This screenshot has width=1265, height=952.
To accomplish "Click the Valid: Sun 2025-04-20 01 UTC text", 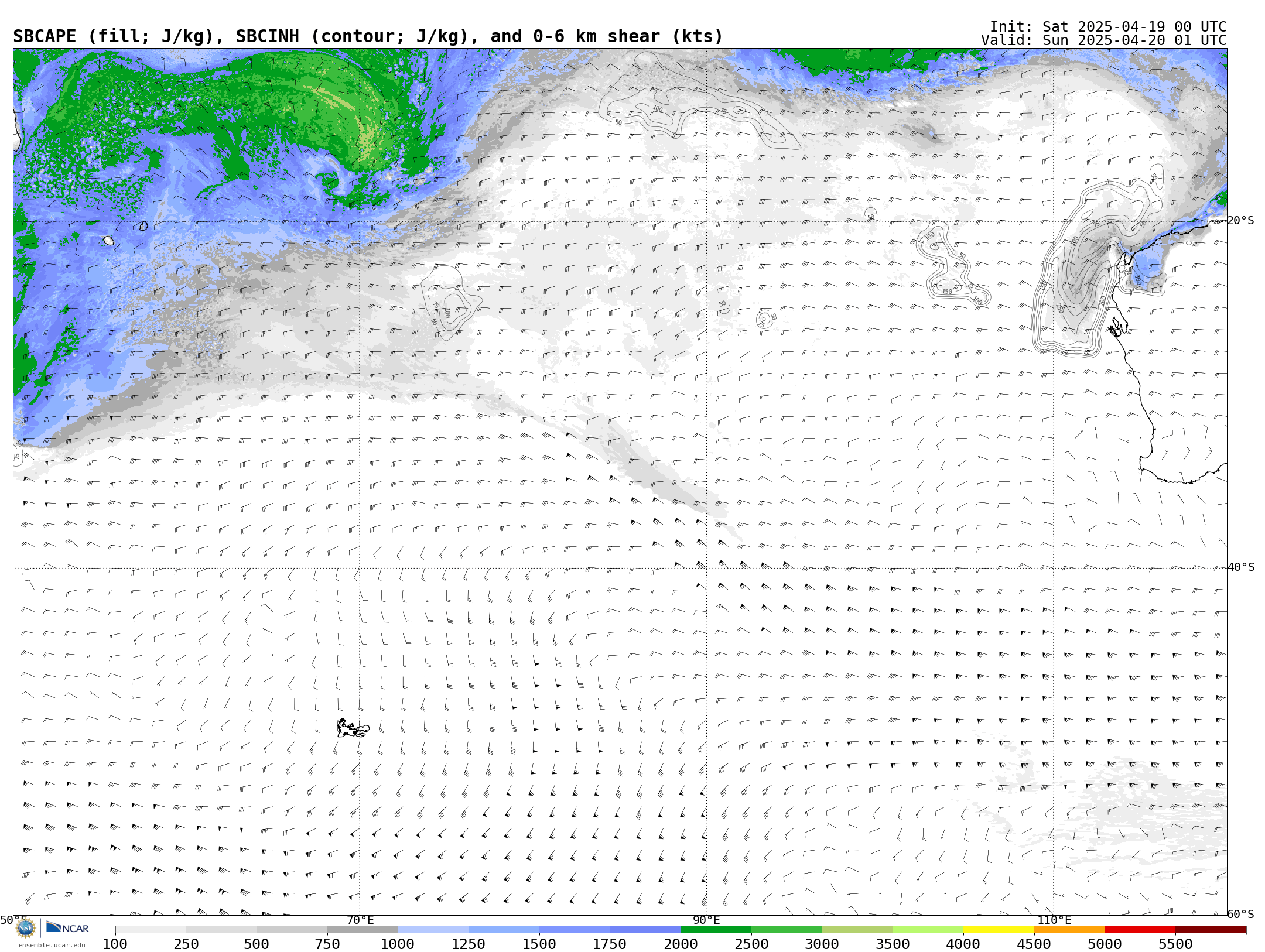I will pos(1103,40).
